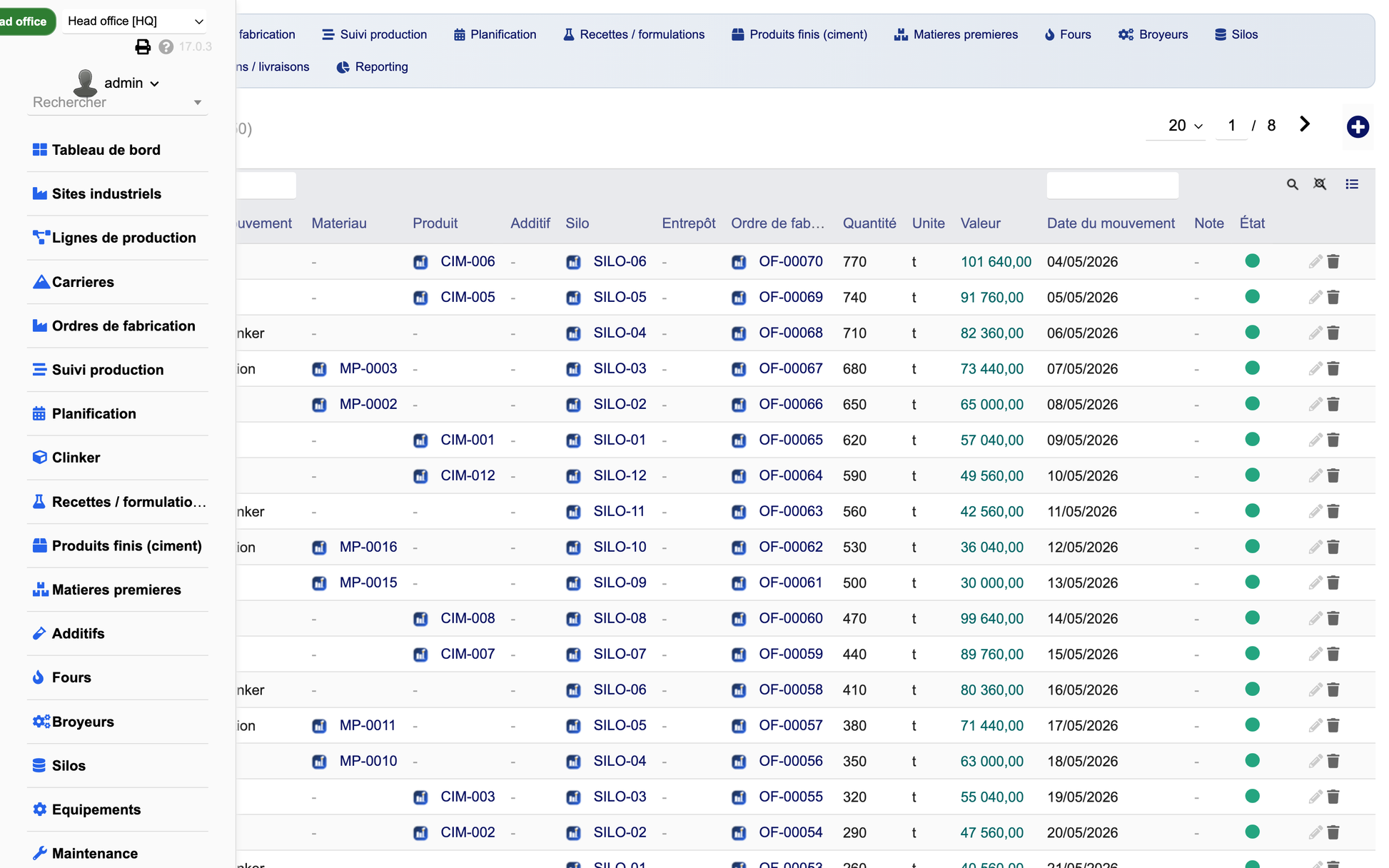The width and height of the screenshot is (1389, 868).
Task: Open Planification in top menu
Action: 495,34
